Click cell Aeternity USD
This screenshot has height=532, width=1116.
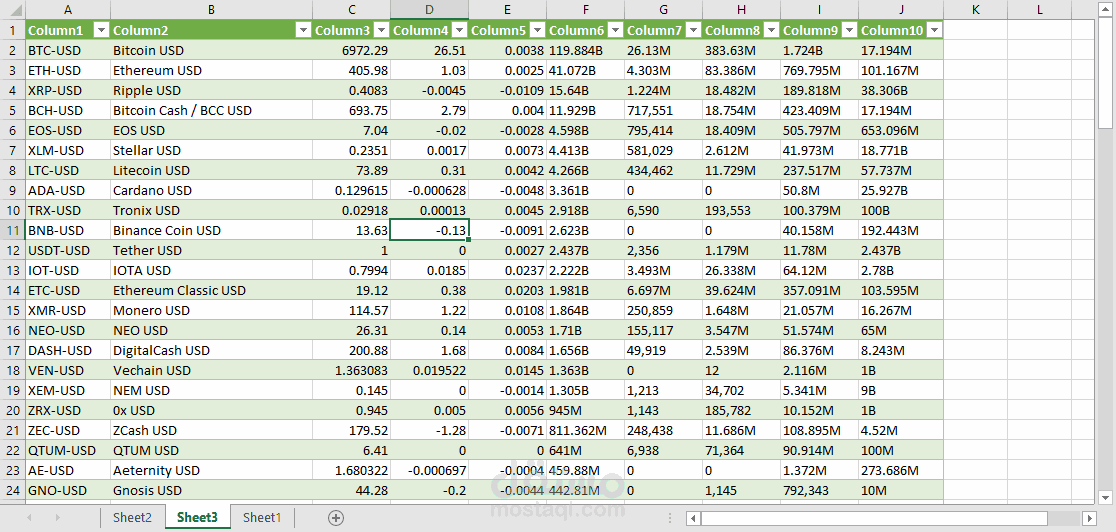point(211,470)
